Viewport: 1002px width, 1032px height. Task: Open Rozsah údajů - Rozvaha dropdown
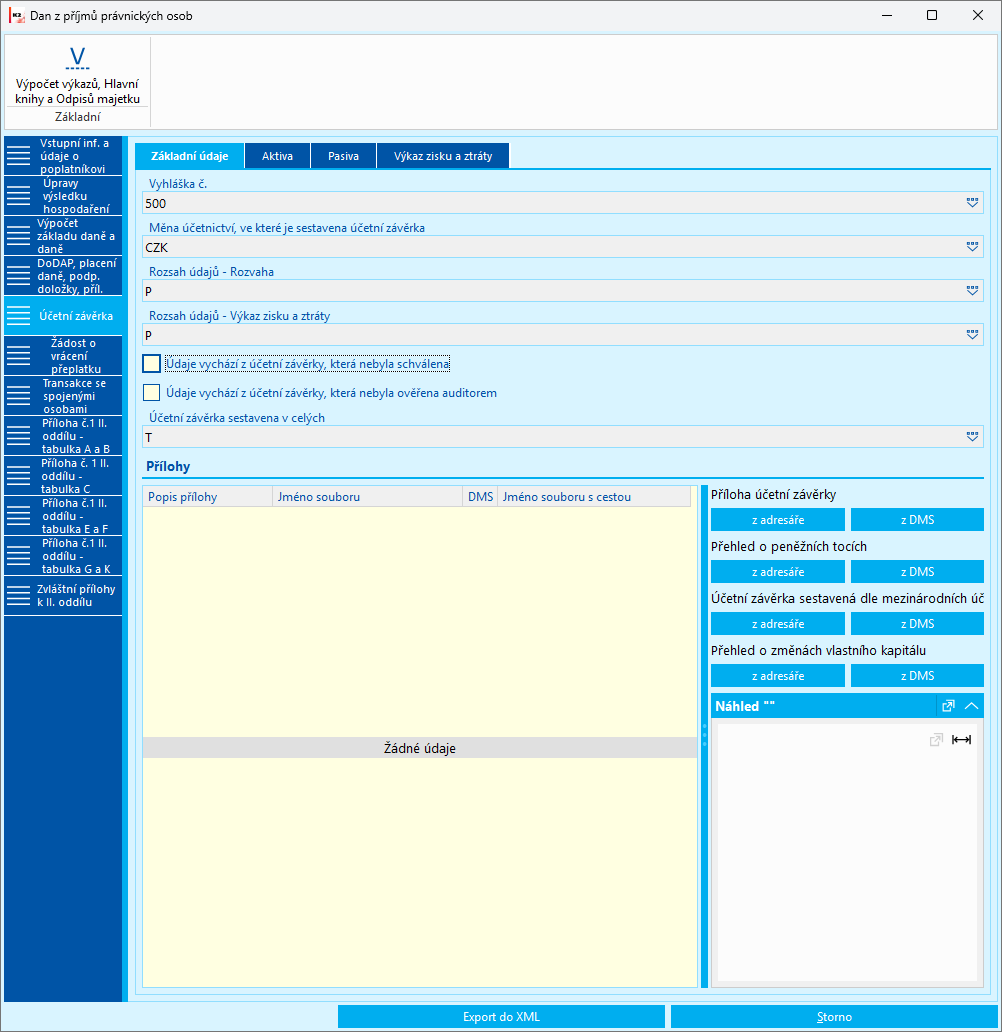[972, 291]
